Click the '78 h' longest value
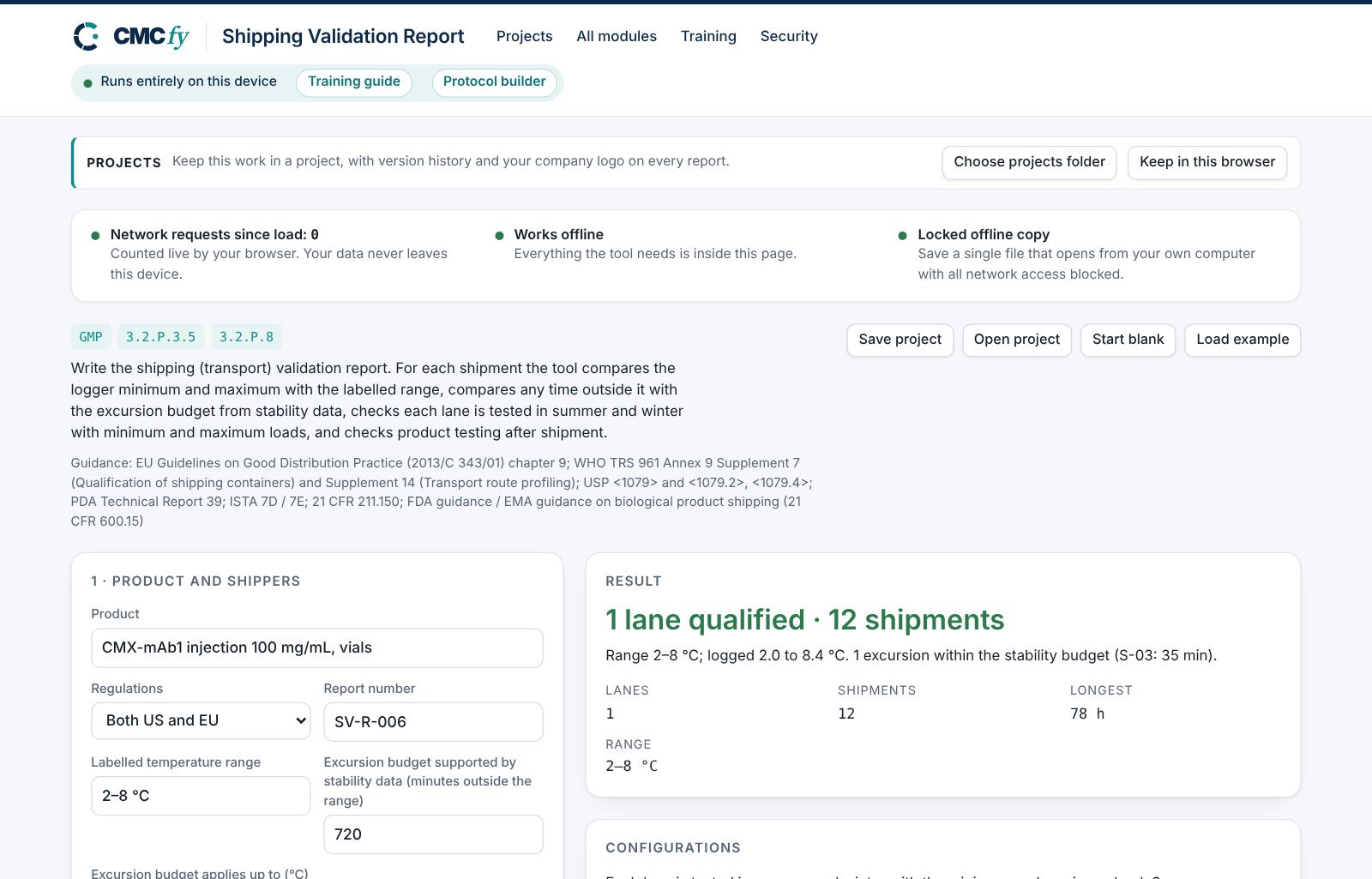Screen dimensions: 1372x879 tap(1087, 713)
